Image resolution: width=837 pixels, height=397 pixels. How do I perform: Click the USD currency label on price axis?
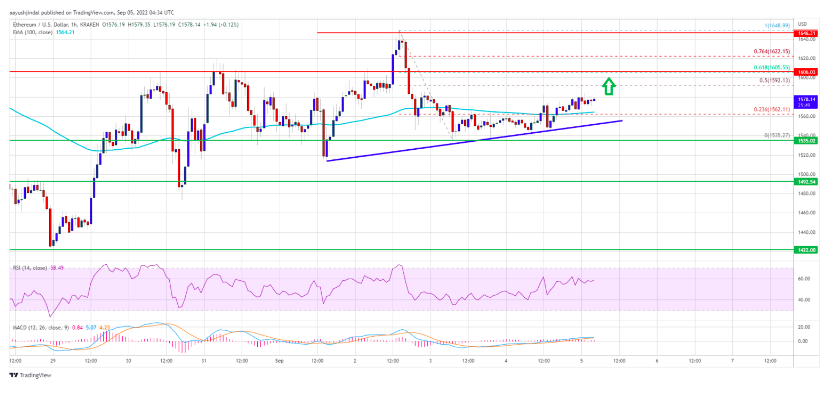pos(802,25)
